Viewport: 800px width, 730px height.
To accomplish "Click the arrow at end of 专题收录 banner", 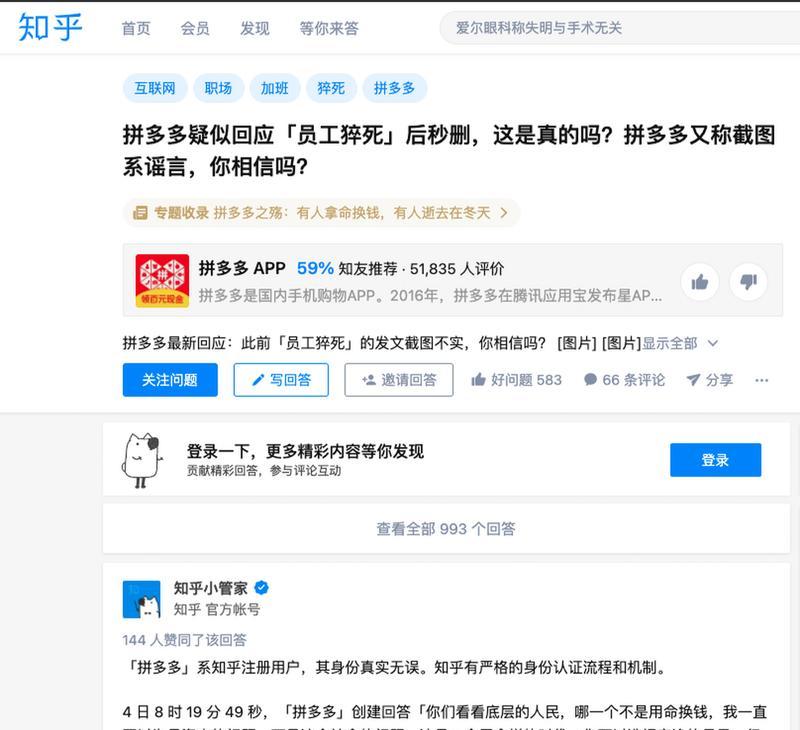I will tap(504, 213).
